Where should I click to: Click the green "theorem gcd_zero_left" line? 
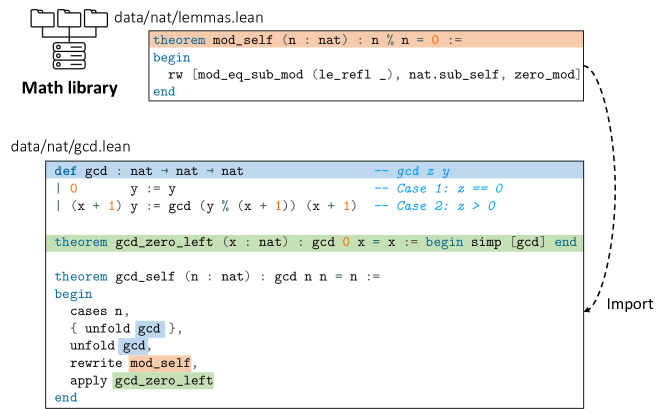pos(314,243)
